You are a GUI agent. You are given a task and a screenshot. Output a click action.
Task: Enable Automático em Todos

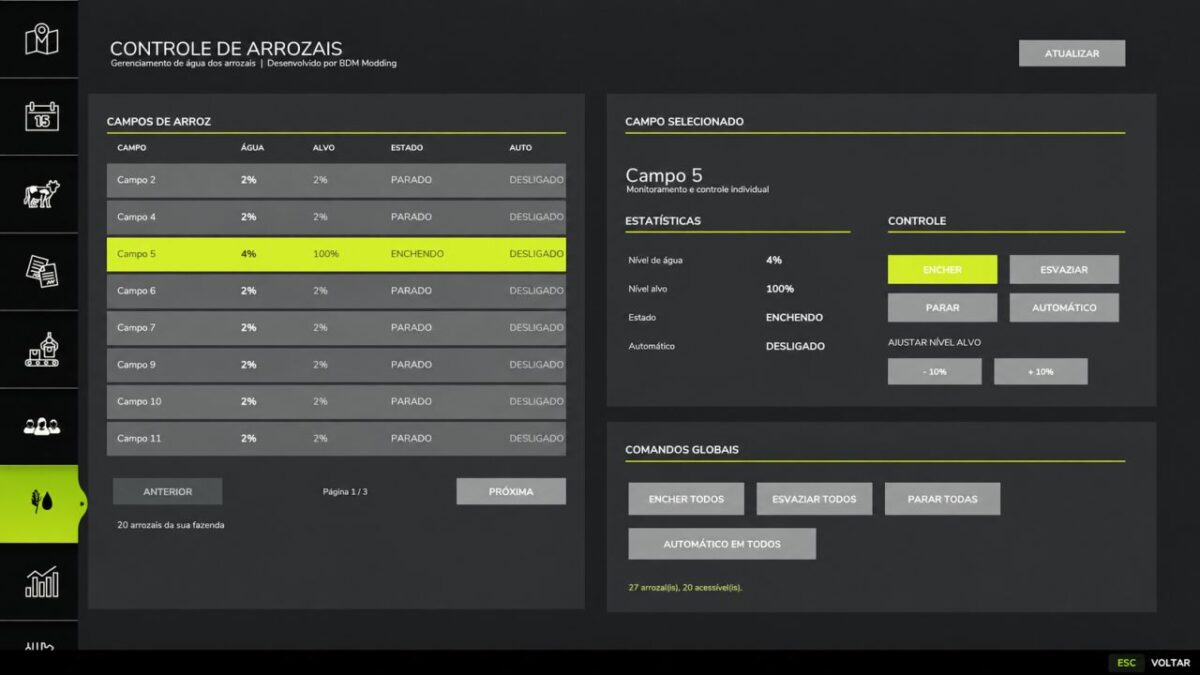point(722,544)
